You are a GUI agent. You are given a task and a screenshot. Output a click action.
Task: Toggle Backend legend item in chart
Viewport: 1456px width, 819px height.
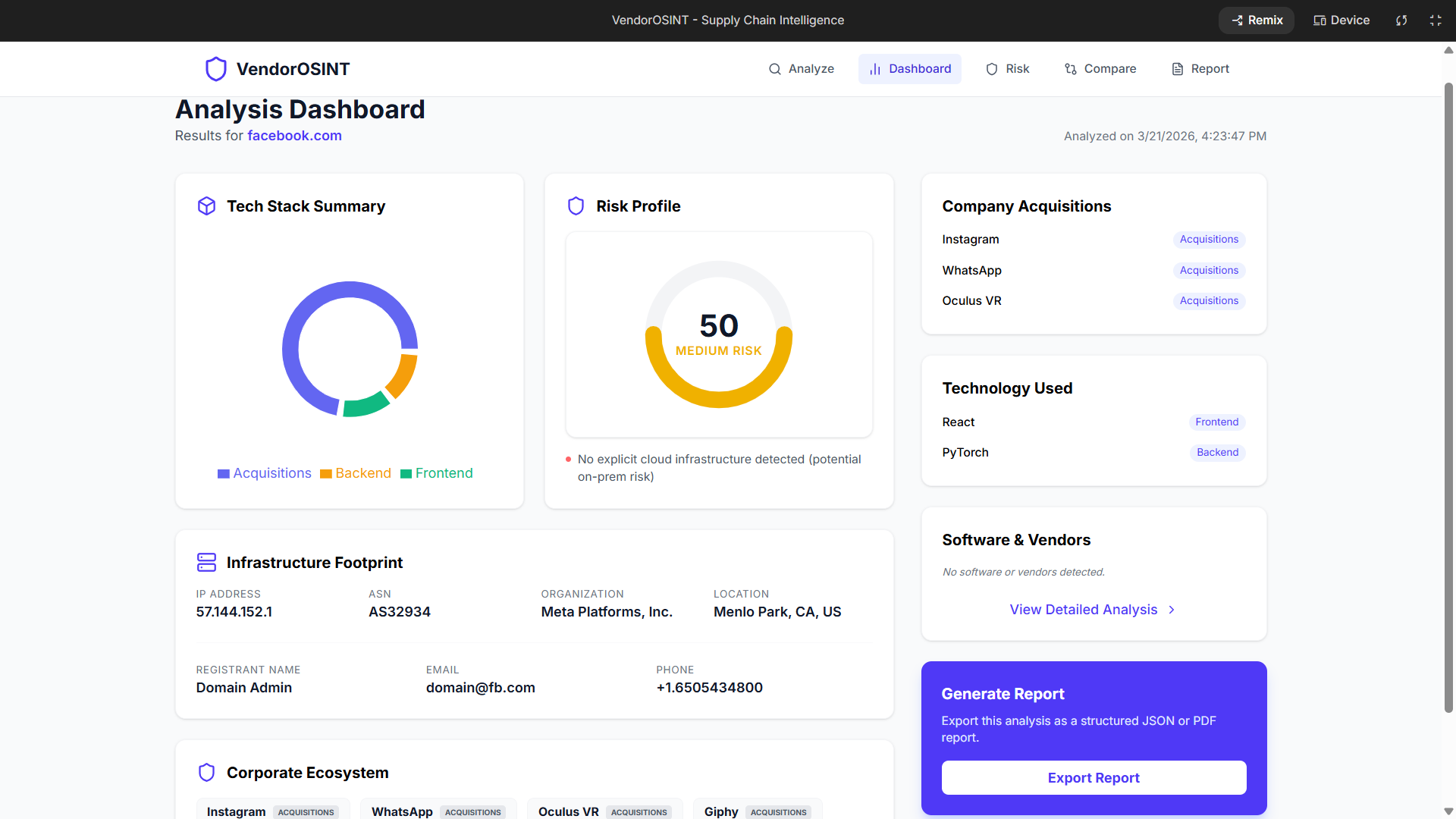[356, 473]
